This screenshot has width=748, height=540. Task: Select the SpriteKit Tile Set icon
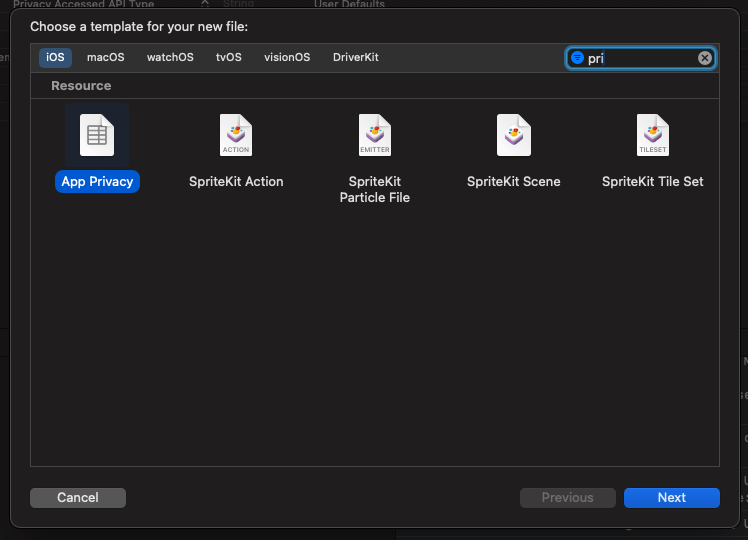653,135
